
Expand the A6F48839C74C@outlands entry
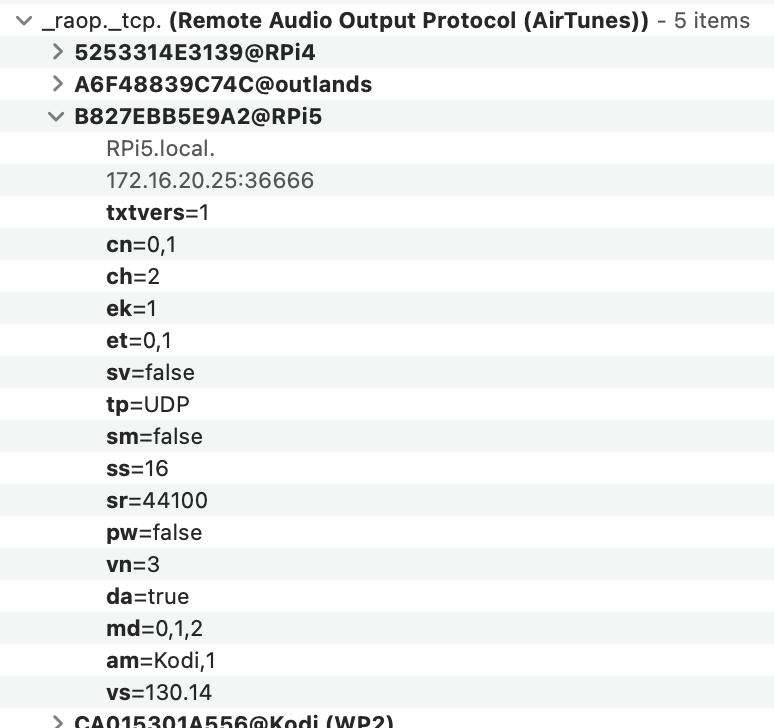coord(58,84)
